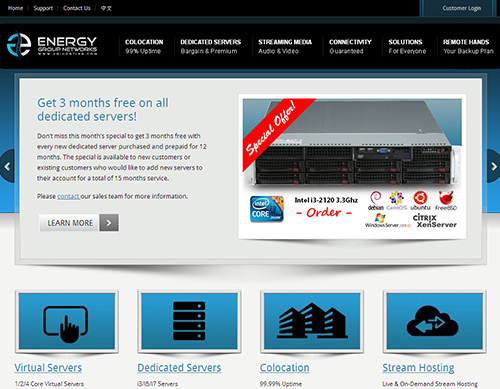
Task: Click the CentOS logo
Action: click(x=397, y=200)
